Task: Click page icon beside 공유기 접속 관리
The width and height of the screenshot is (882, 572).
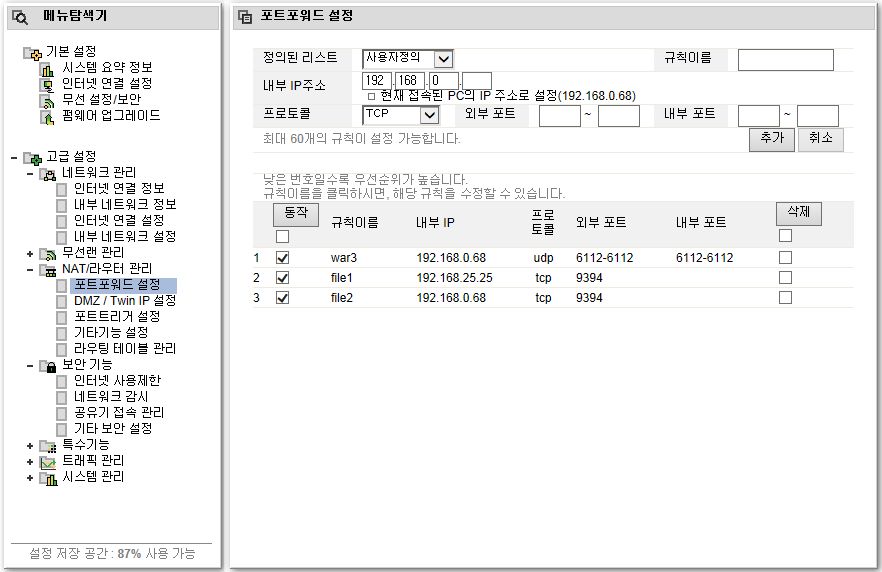Action: point(62,413)
